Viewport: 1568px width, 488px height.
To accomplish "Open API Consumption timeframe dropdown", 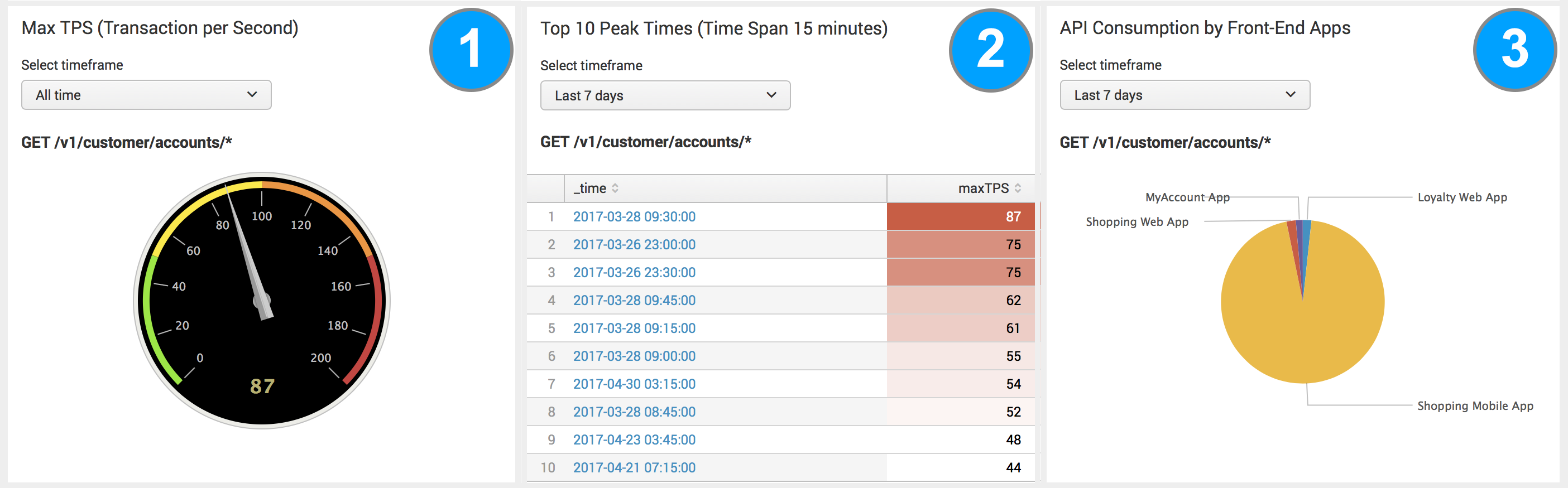I will (1185, 95).
